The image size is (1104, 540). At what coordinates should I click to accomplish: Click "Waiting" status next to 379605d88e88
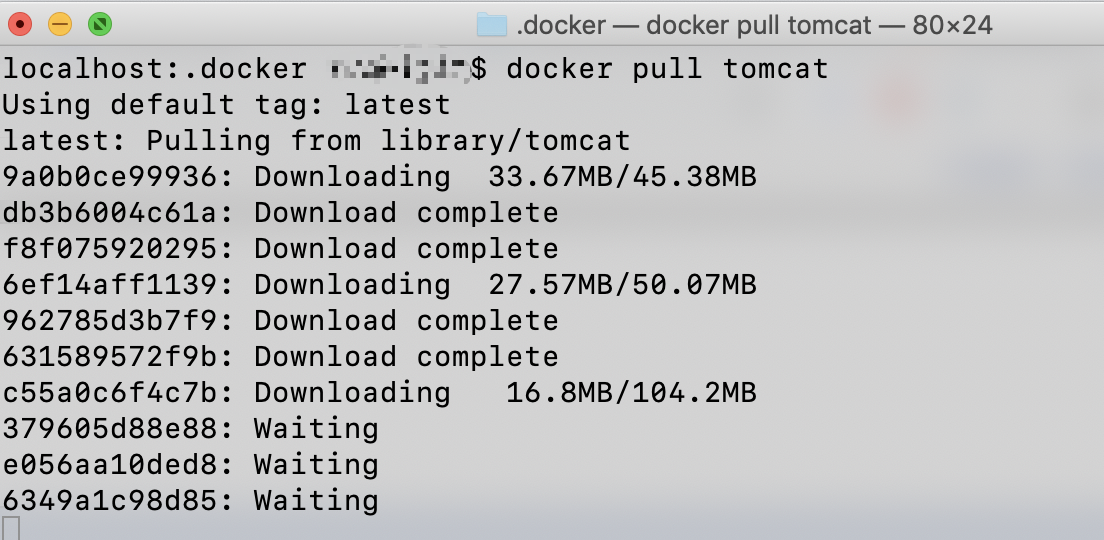[x=316, y=429]
